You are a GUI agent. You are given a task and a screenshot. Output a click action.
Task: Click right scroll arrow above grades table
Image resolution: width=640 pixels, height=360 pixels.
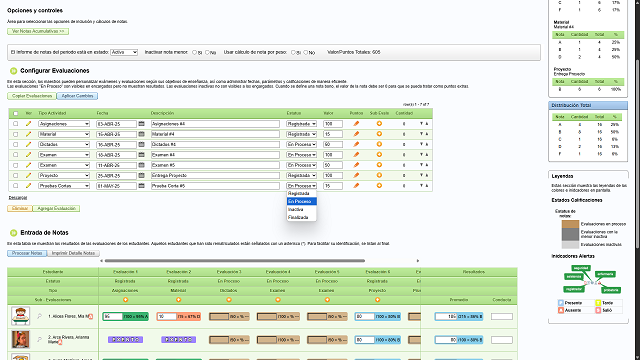click(x=418, y=261)
